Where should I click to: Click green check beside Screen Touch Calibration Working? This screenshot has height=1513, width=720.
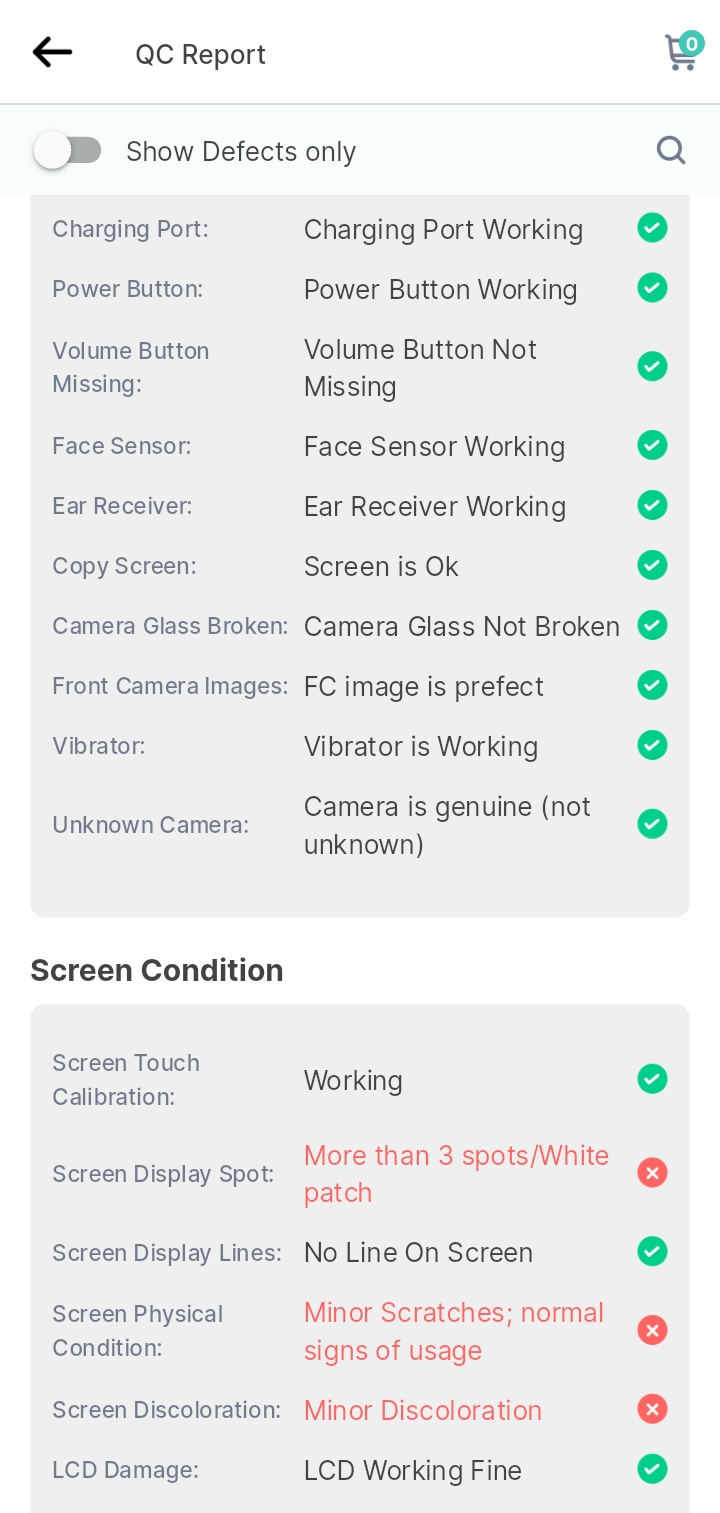652,1079
